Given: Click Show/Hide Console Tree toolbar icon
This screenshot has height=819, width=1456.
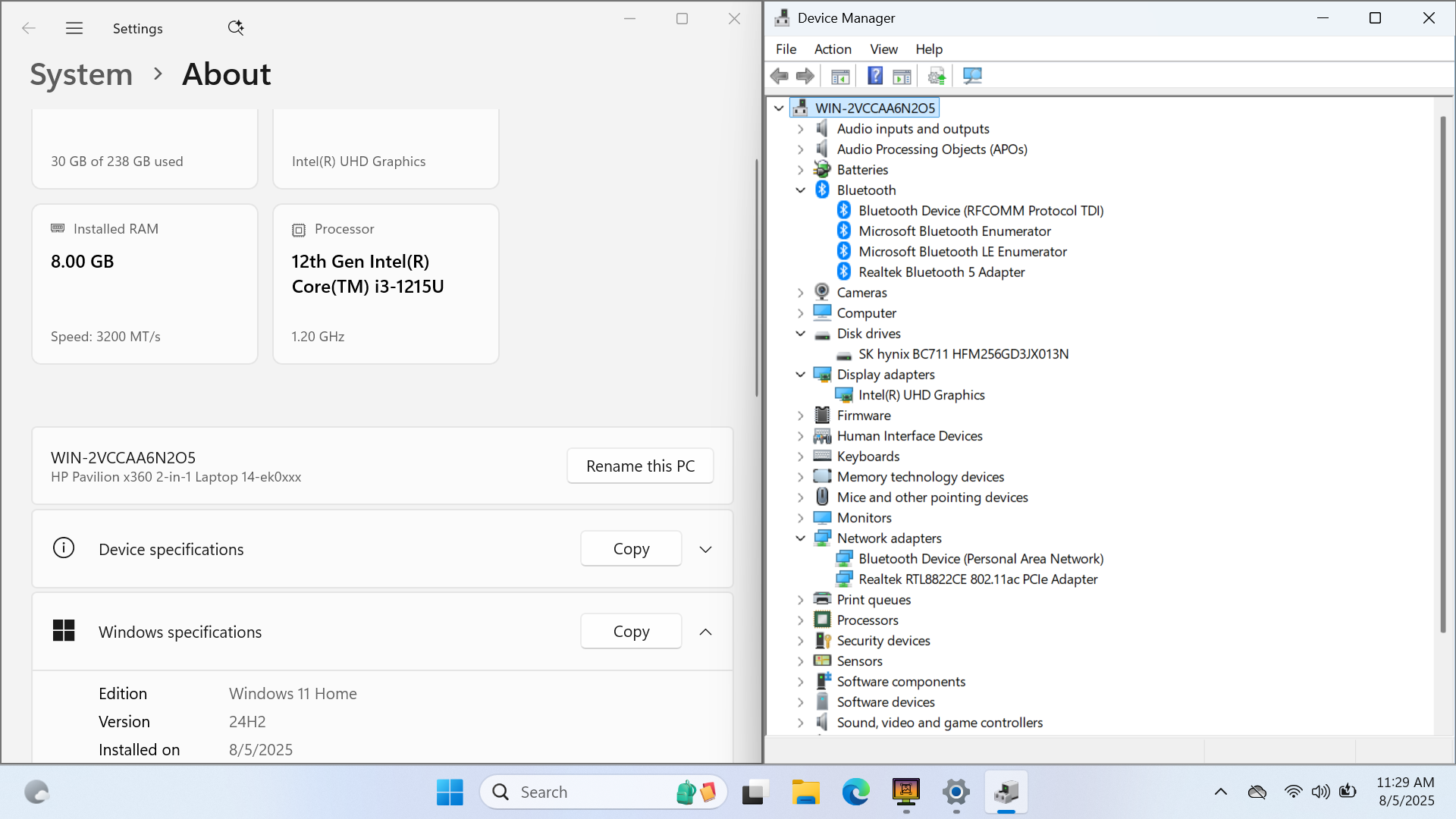Looking at the screenshot, I should (x=840, y=76).
